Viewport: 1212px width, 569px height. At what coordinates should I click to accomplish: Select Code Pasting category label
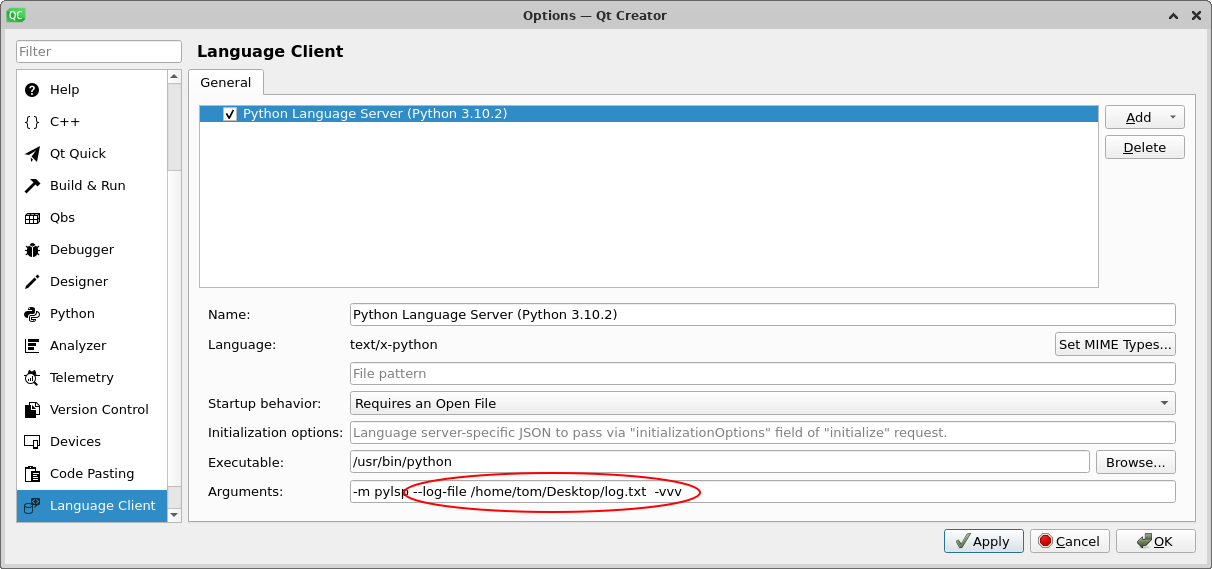click(92, 474)
